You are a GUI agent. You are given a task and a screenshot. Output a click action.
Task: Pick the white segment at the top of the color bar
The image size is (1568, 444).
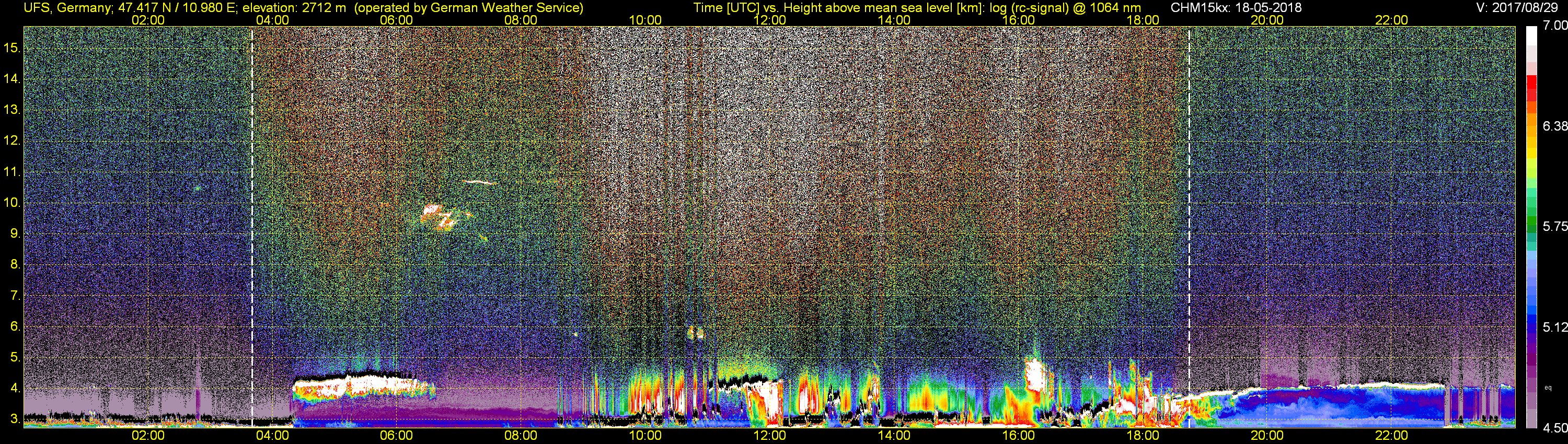(x=1531, y=36)
